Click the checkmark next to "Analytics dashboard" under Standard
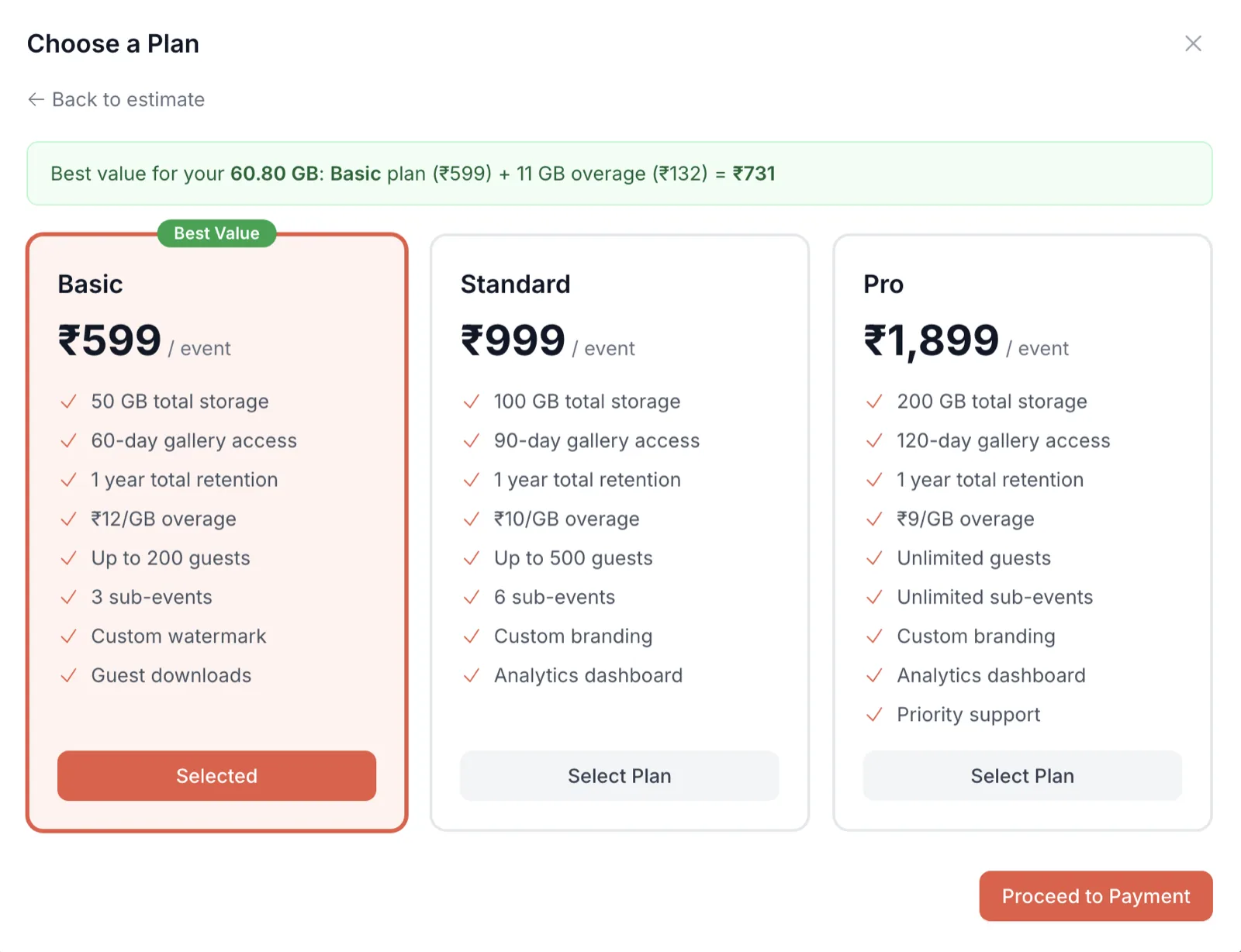 (471, 675)
